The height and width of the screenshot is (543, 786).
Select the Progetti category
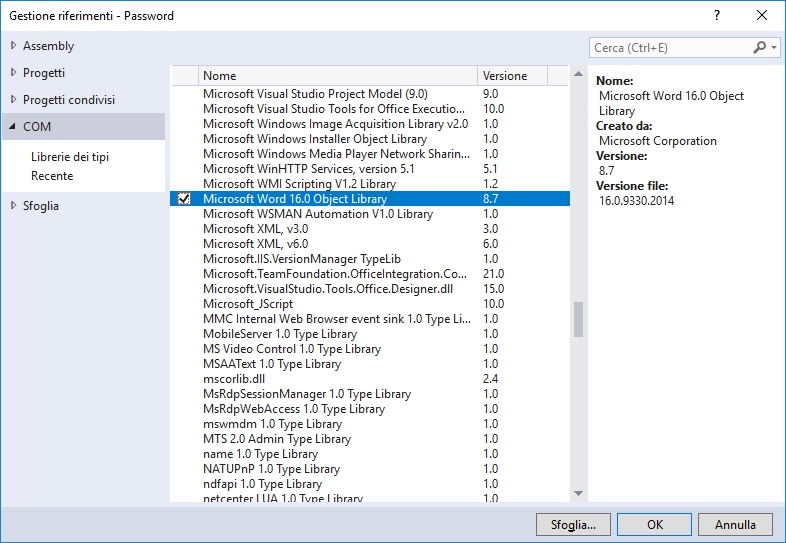[x=44, y=73]
